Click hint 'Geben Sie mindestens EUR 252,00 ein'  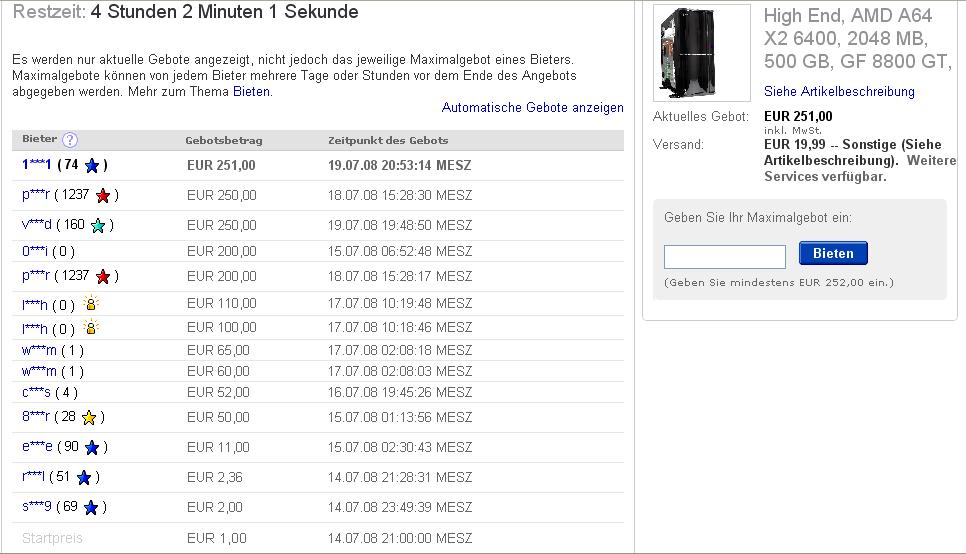779,283
